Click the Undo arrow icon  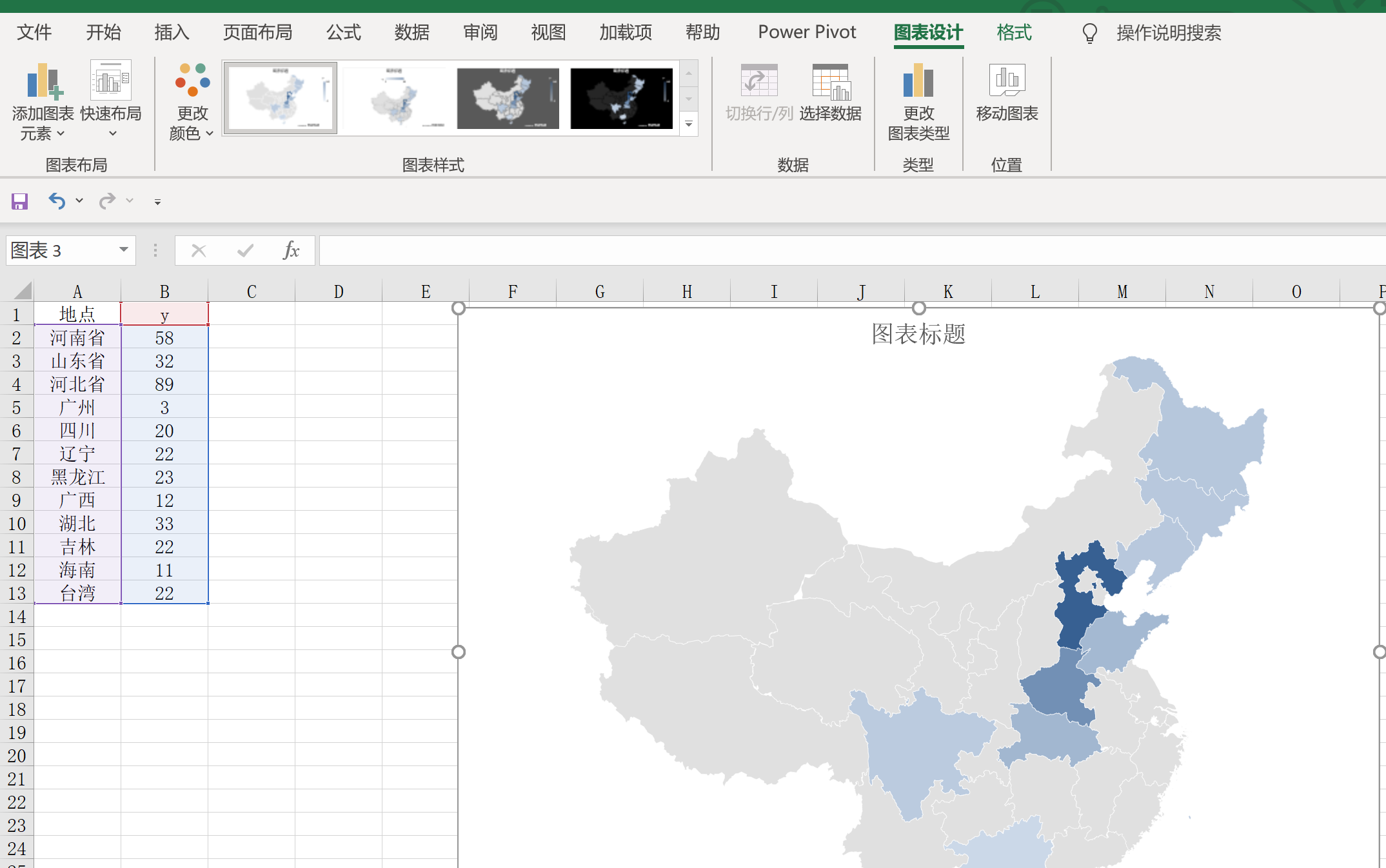pyautogui.click(x=57, y=201)
